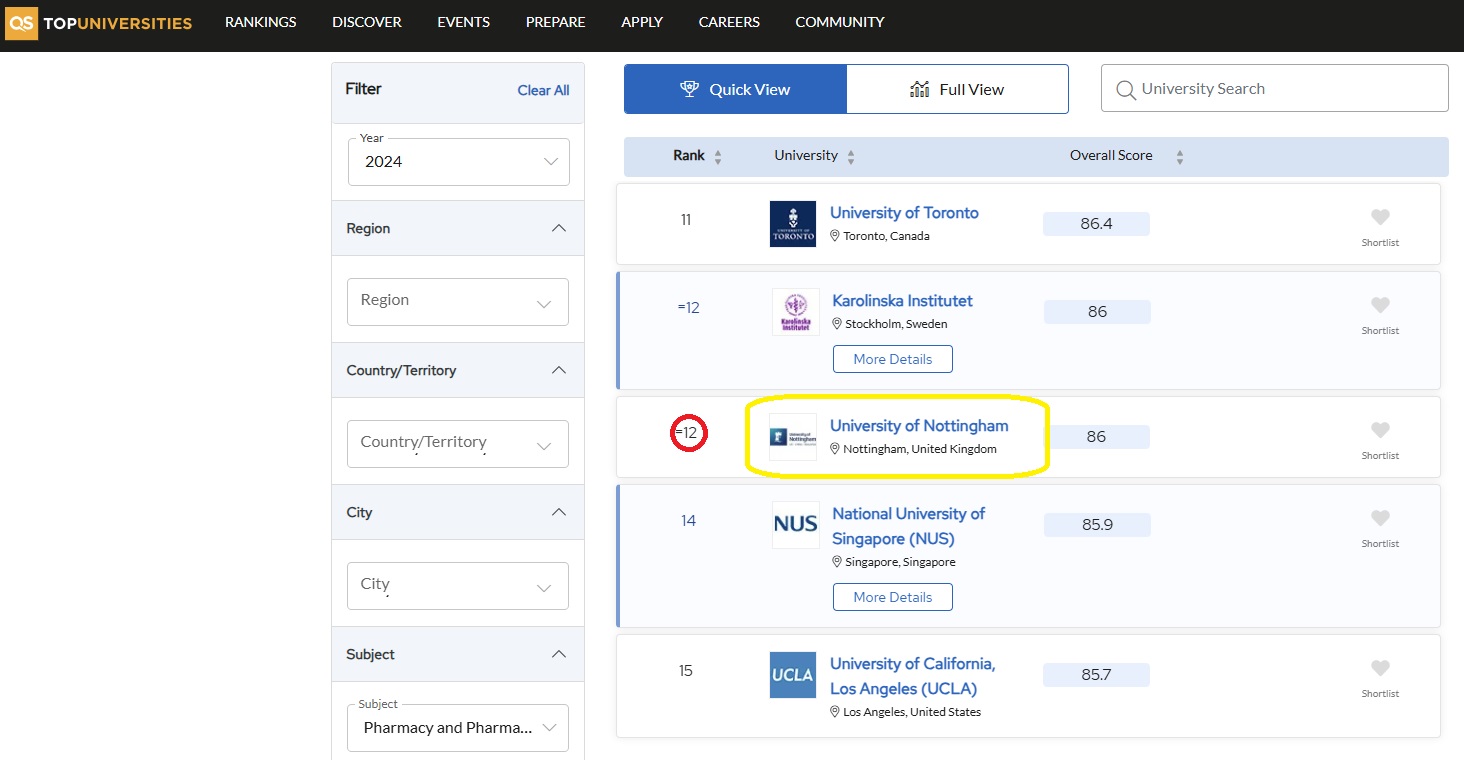The height and width of the screenshot is (760, 1464).
Task: Click rank 14 value
Action: (x=688, y=521)
